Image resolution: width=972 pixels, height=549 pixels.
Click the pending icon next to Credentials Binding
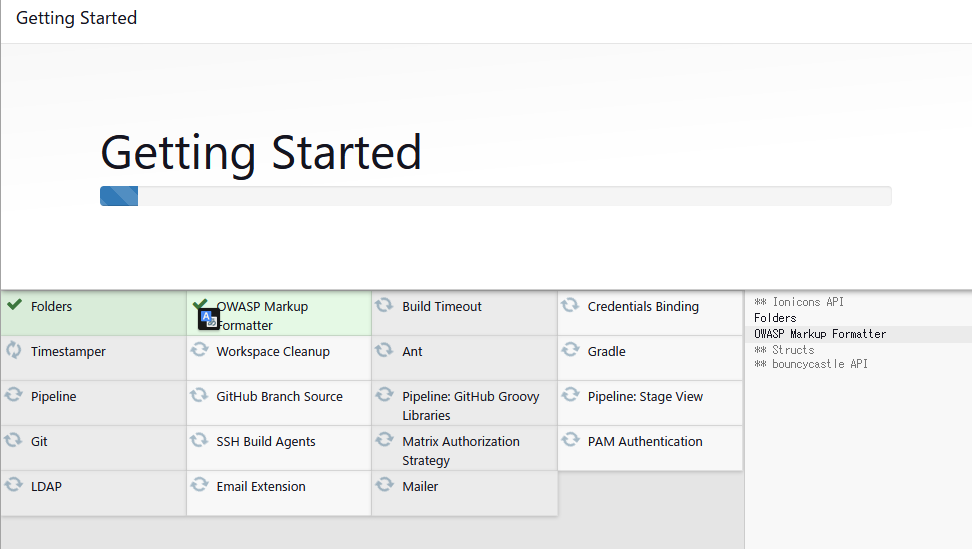point(570,305)
